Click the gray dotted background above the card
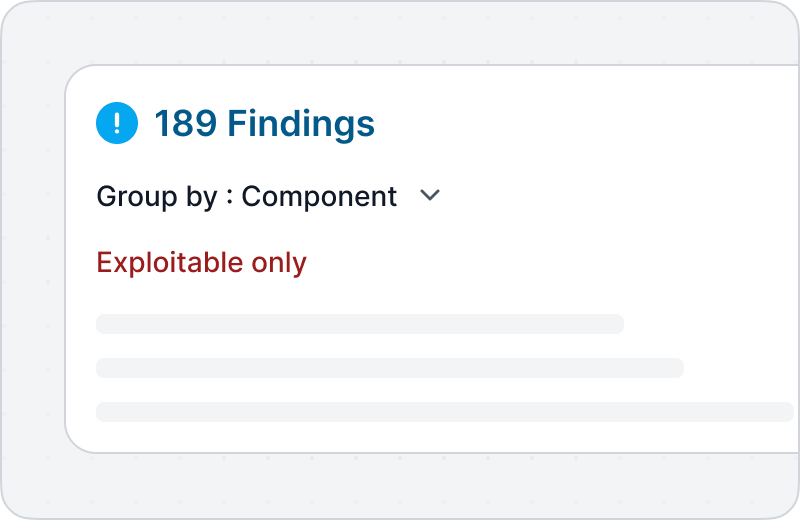The image size is (800, 520). point(398,32)
